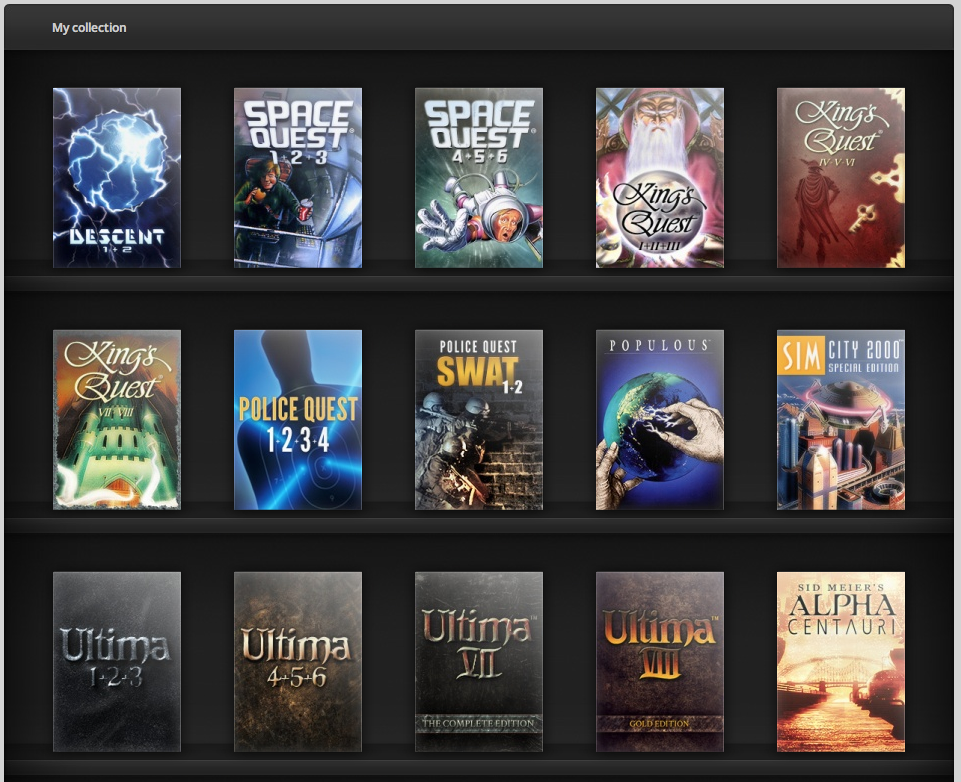Open Police Quest 1+2+3+4 cover

(x=298, y=420)
